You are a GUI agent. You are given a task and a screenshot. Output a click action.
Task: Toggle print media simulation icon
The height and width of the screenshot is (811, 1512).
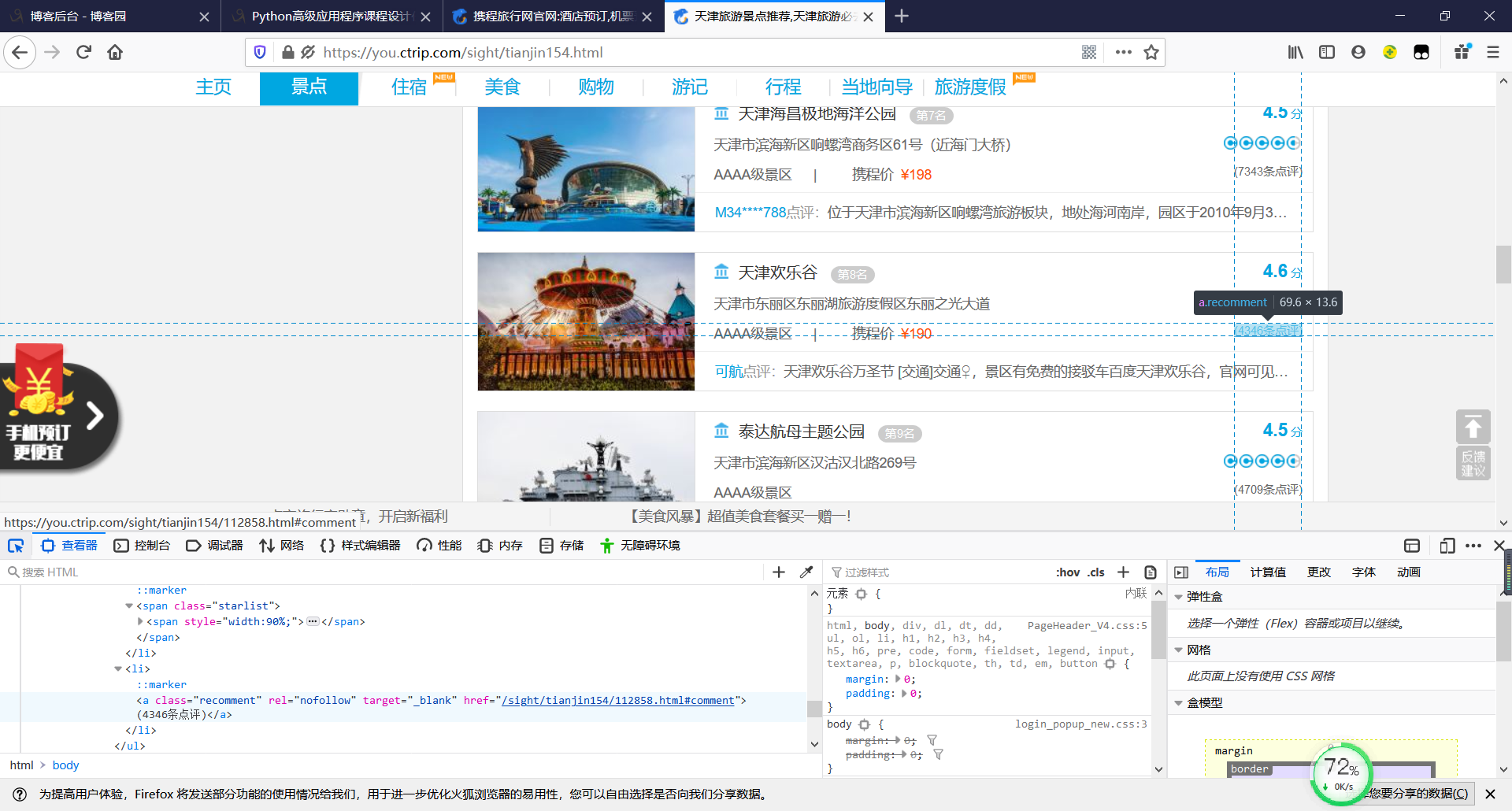(1151, 572)
